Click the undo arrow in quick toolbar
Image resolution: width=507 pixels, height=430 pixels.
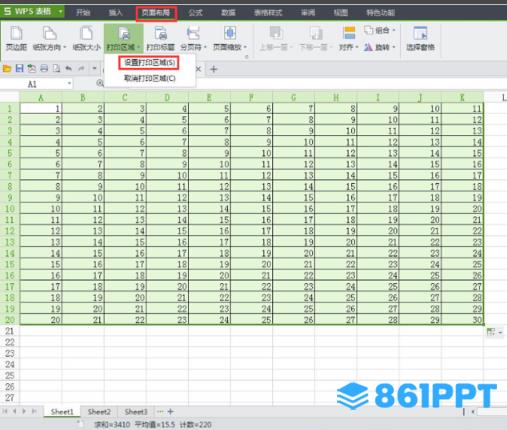(x=68, y=69)
